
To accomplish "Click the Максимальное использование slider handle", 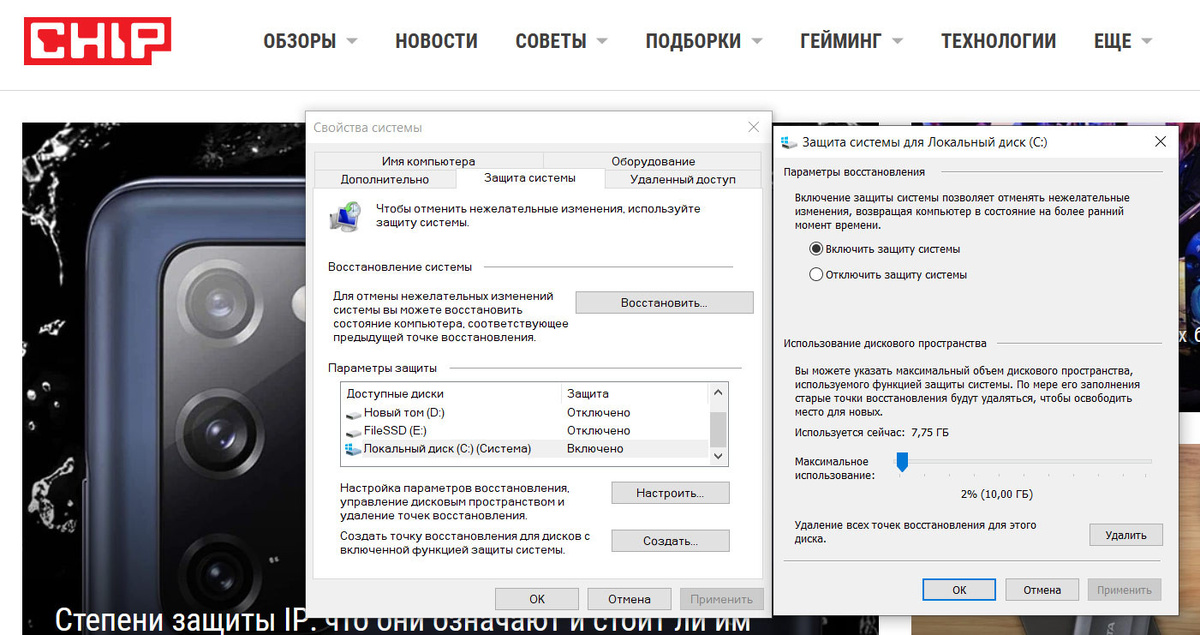I will click(x=902, y=461).
